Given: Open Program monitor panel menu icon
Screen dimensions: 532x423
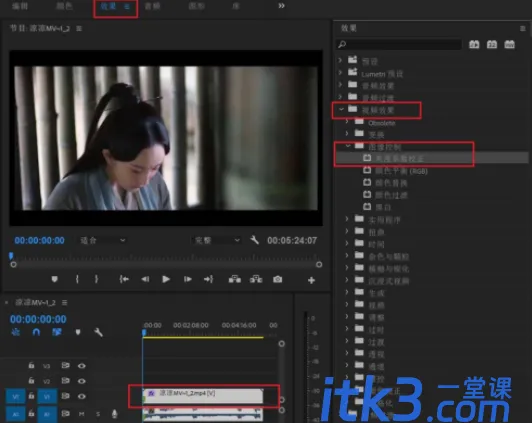Looking at the screenshot, I should (79, 28).
